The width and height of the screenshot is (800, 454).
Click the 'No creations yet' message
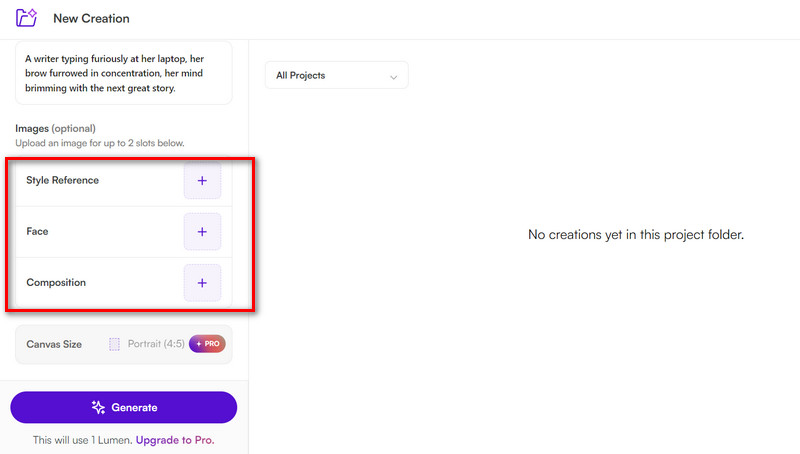click(635, 236)
